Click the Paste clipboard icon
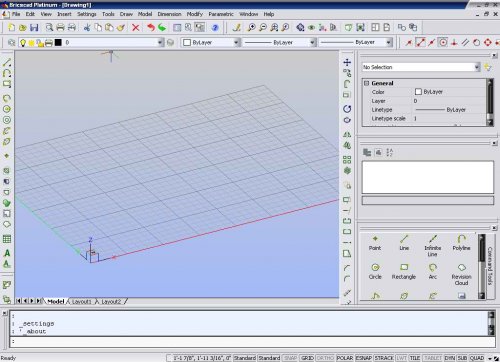The image size is (500, 362). (x=109, y=27)
